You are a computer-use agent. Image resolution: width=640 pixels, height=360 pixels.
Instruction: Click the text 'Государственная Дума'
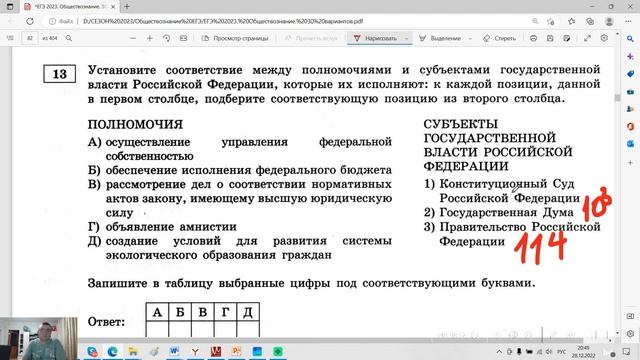point(507,212)
